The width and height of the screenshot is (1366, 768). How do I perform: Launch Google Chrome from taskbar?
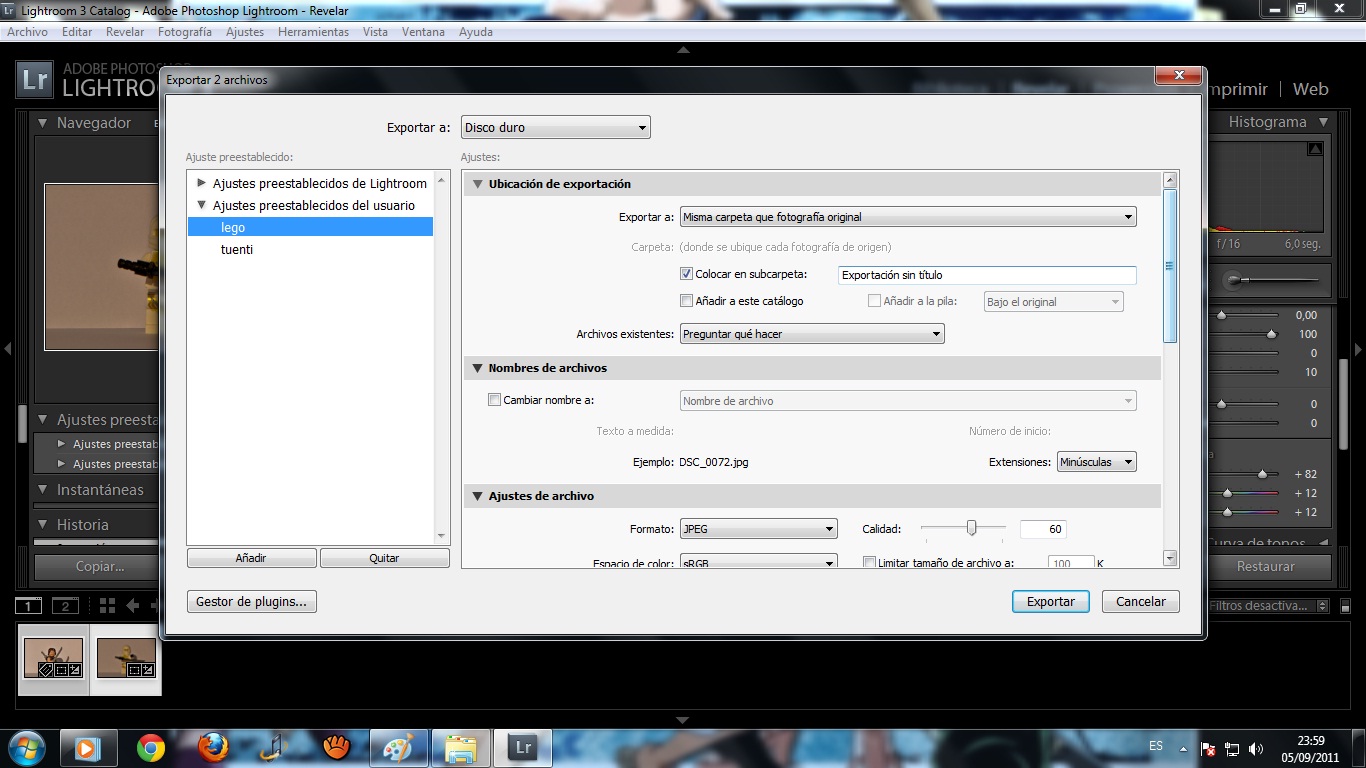(151, 747)
